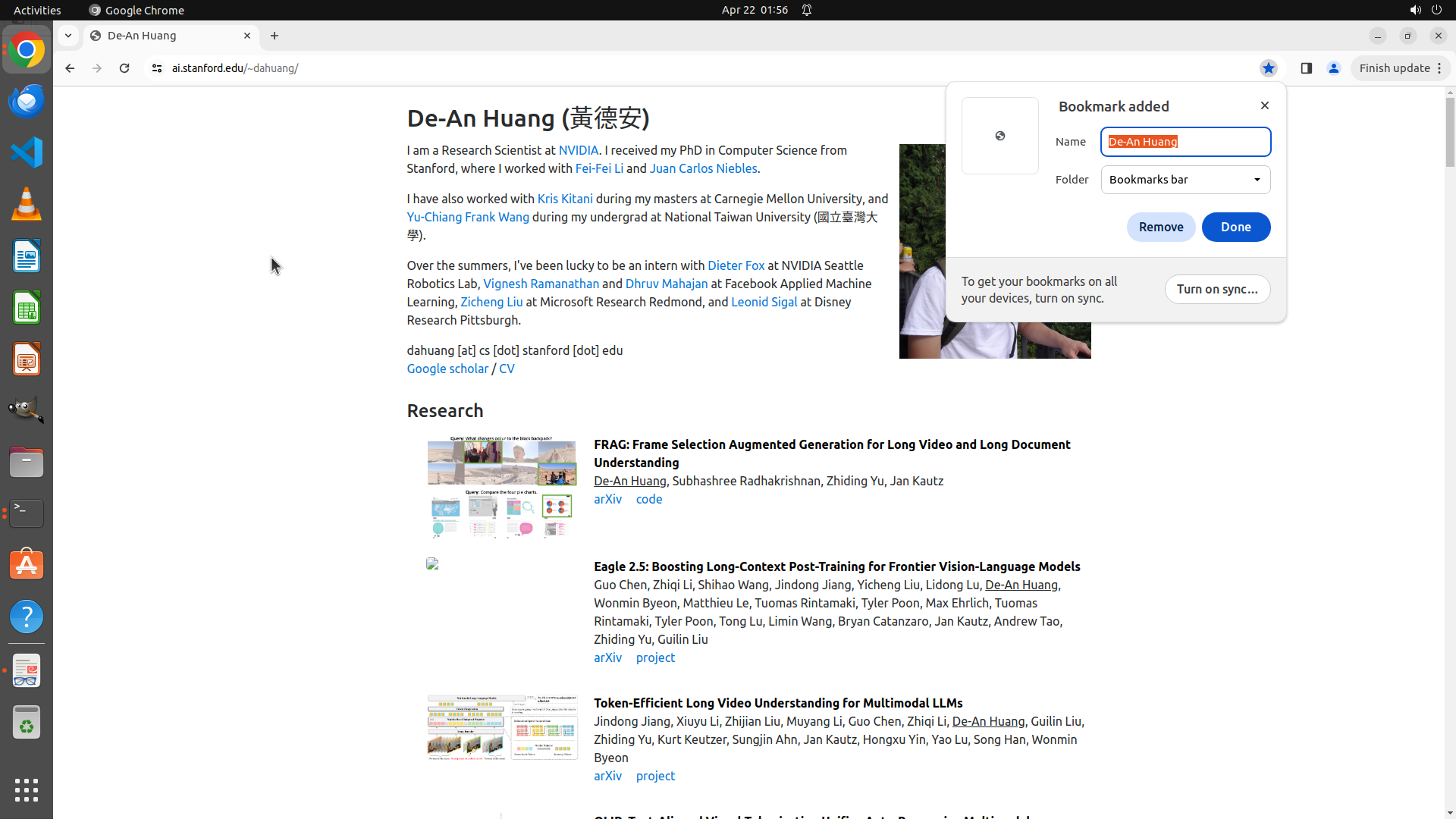Image resolution: width=1456 pixels, height=819 pixels.
Task: Click the bookmark Name text field
Action: (1185, 142)
